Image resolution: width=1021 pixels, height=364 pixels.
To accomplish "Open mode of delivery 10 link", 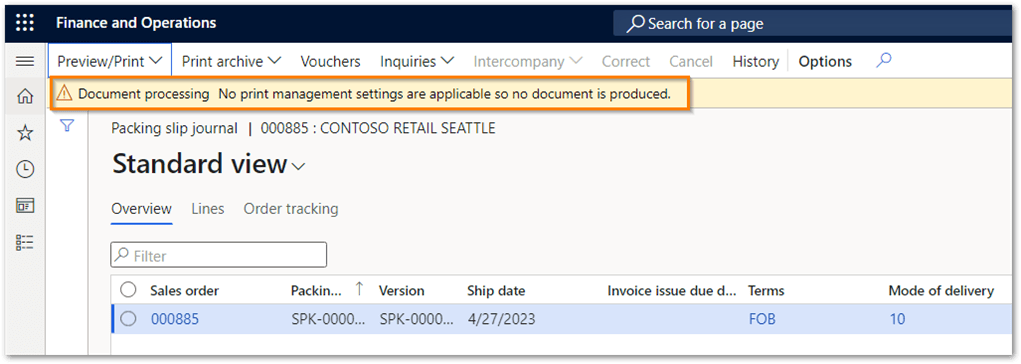I will point(897,319).
